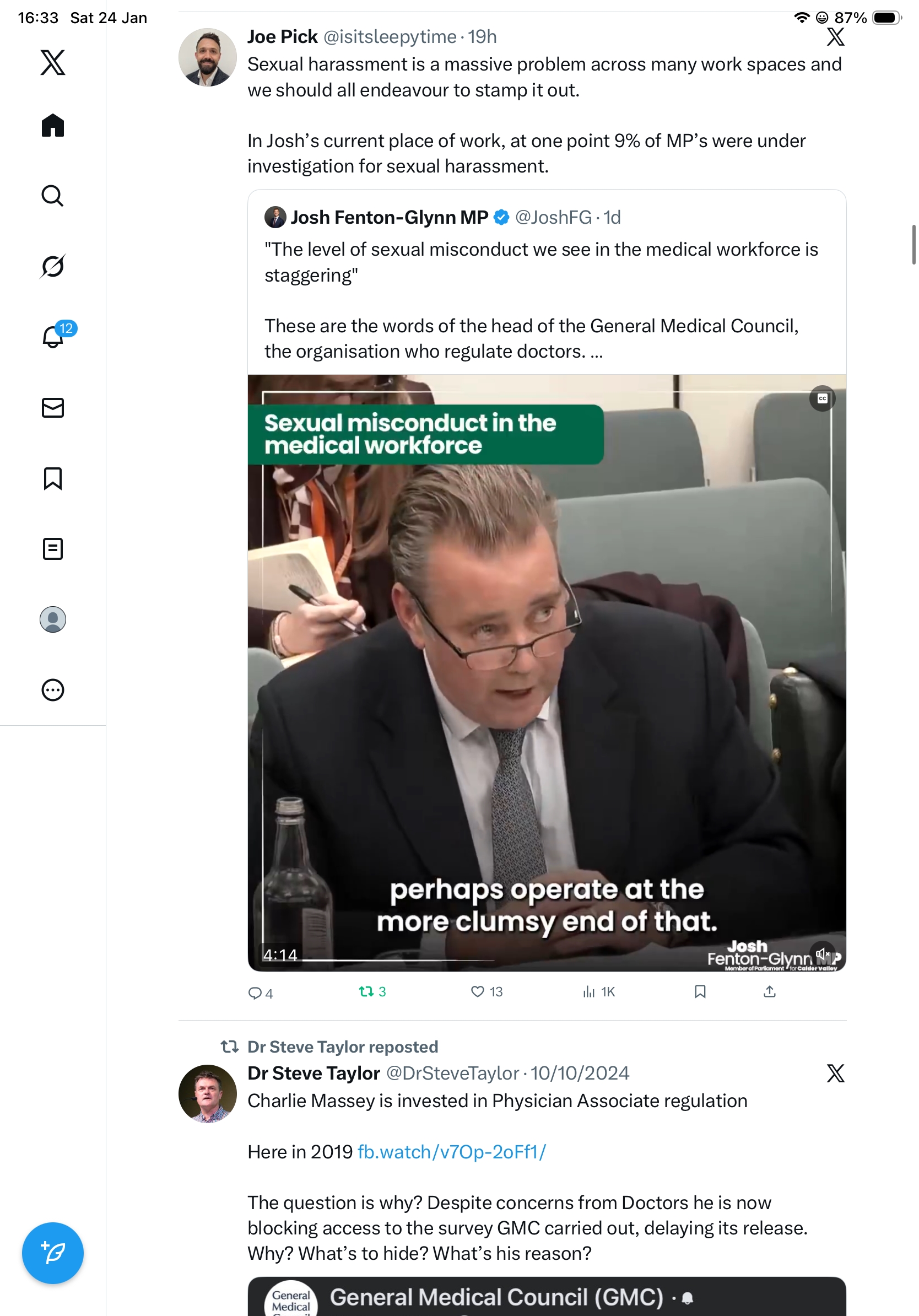Unmute the video sound

(822, 954)
